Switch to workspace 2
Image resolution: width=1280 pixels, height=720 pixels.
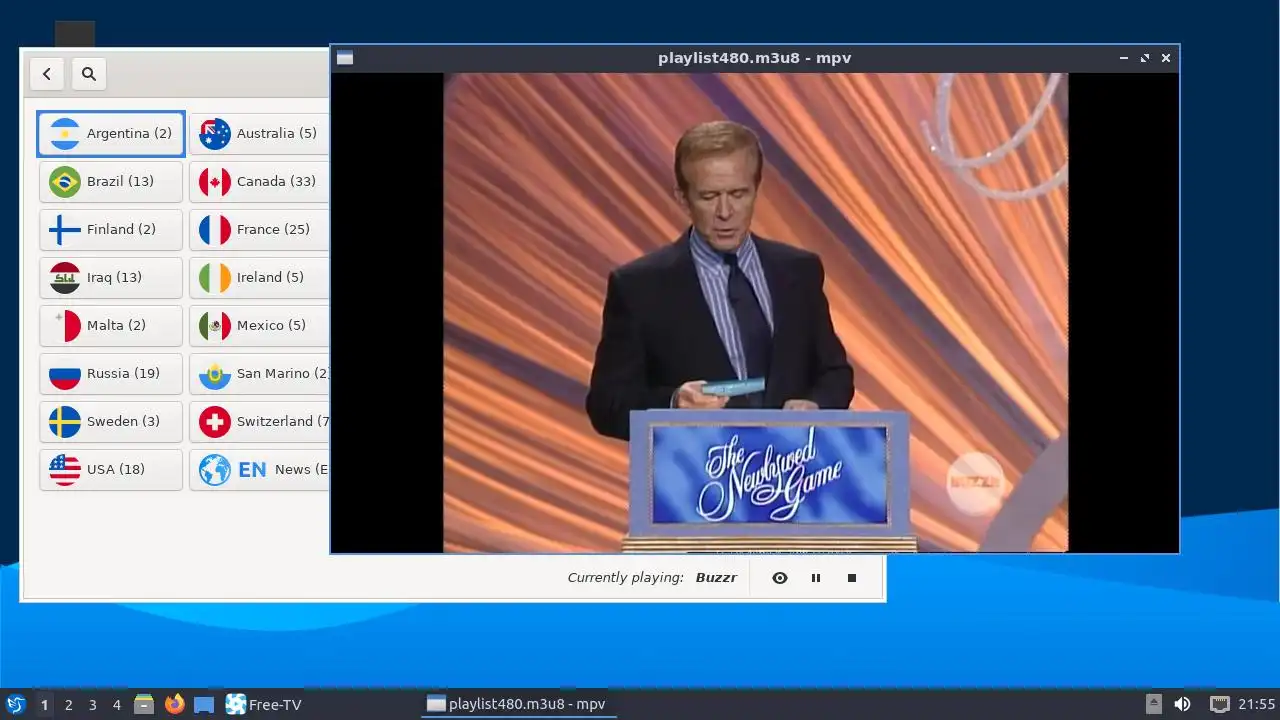[68, 704]
